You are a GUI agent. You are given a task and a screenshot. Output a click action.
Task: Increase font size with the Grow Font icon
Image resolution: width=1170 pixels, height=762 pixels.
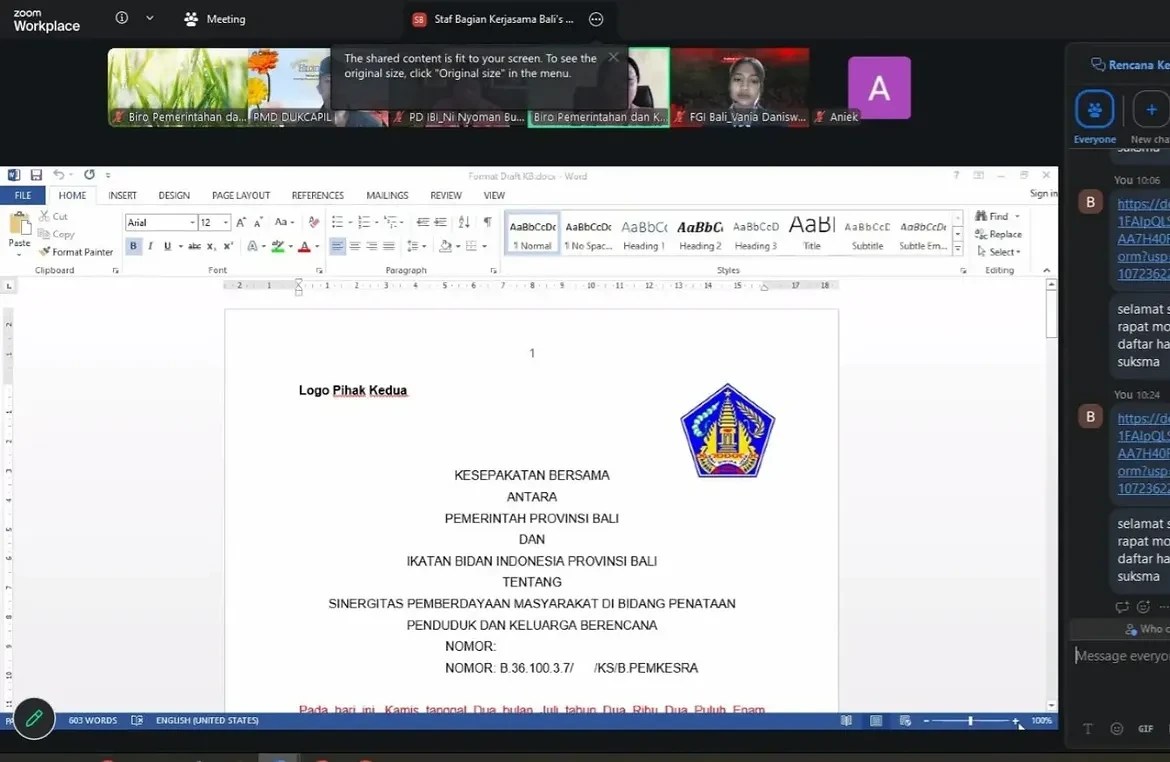click(241, 222)
